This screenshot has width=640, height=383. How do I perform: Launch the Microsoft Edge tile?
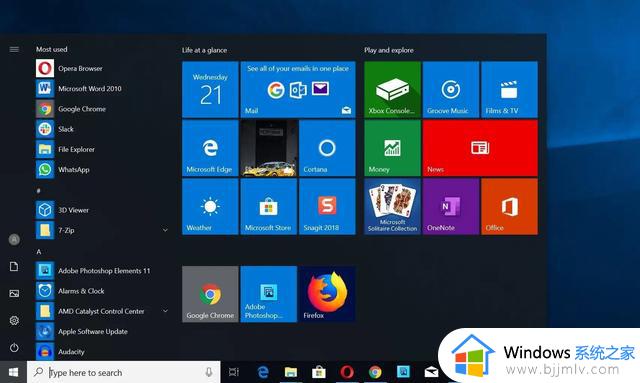tap(210, 148)
